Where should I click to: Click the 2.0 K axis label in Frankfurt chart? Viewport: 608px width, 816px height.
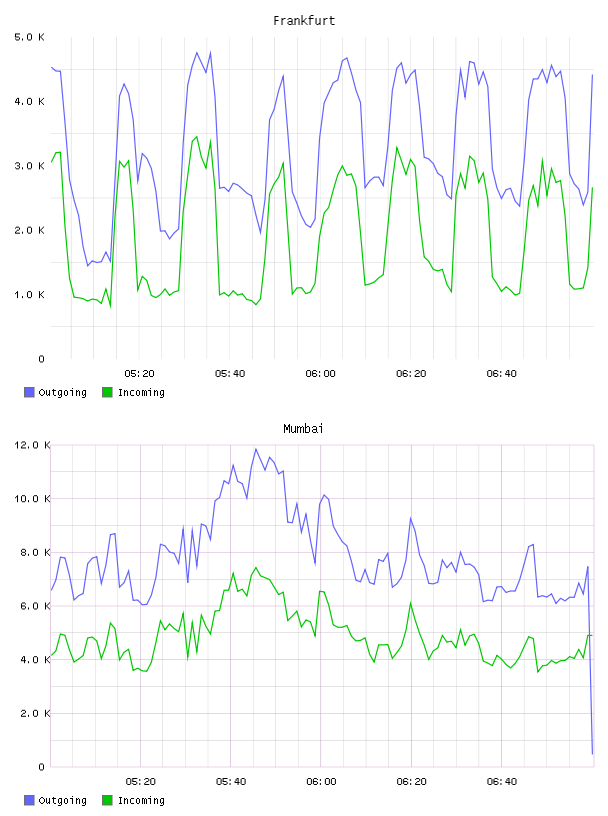pos(30,231)
